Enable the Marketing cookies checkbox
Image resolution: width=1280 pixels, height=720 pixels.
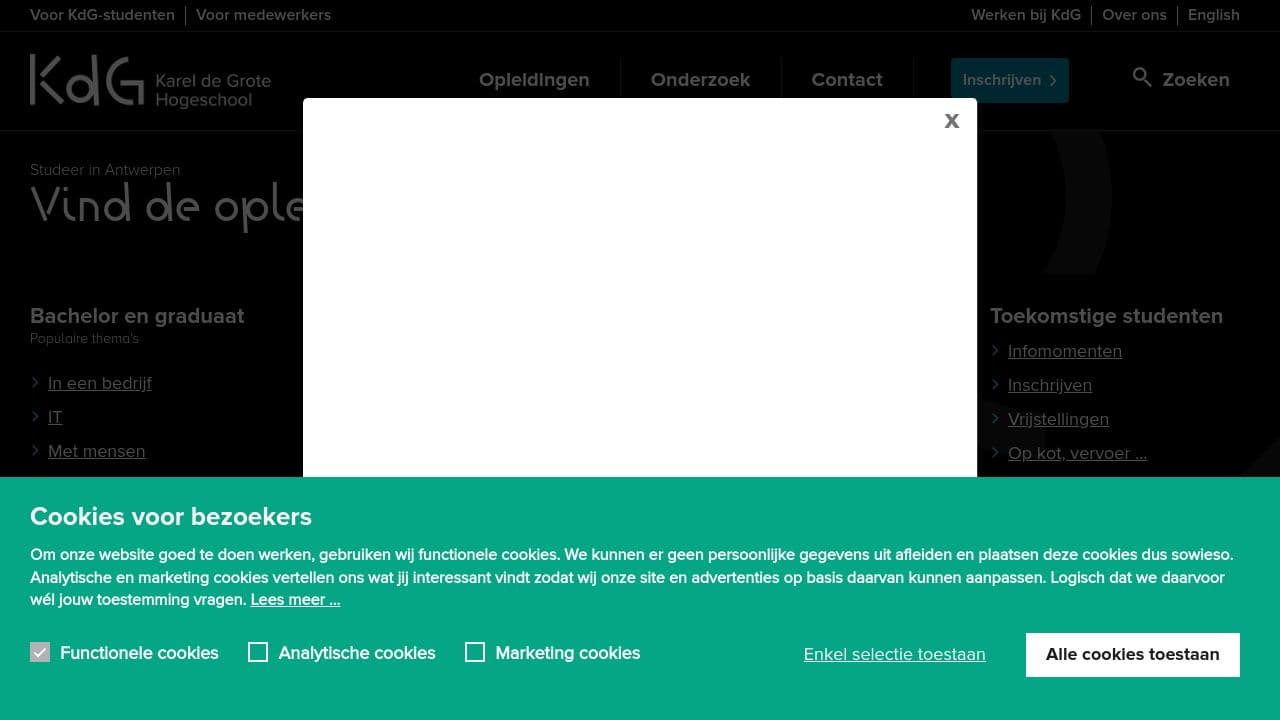475,652
